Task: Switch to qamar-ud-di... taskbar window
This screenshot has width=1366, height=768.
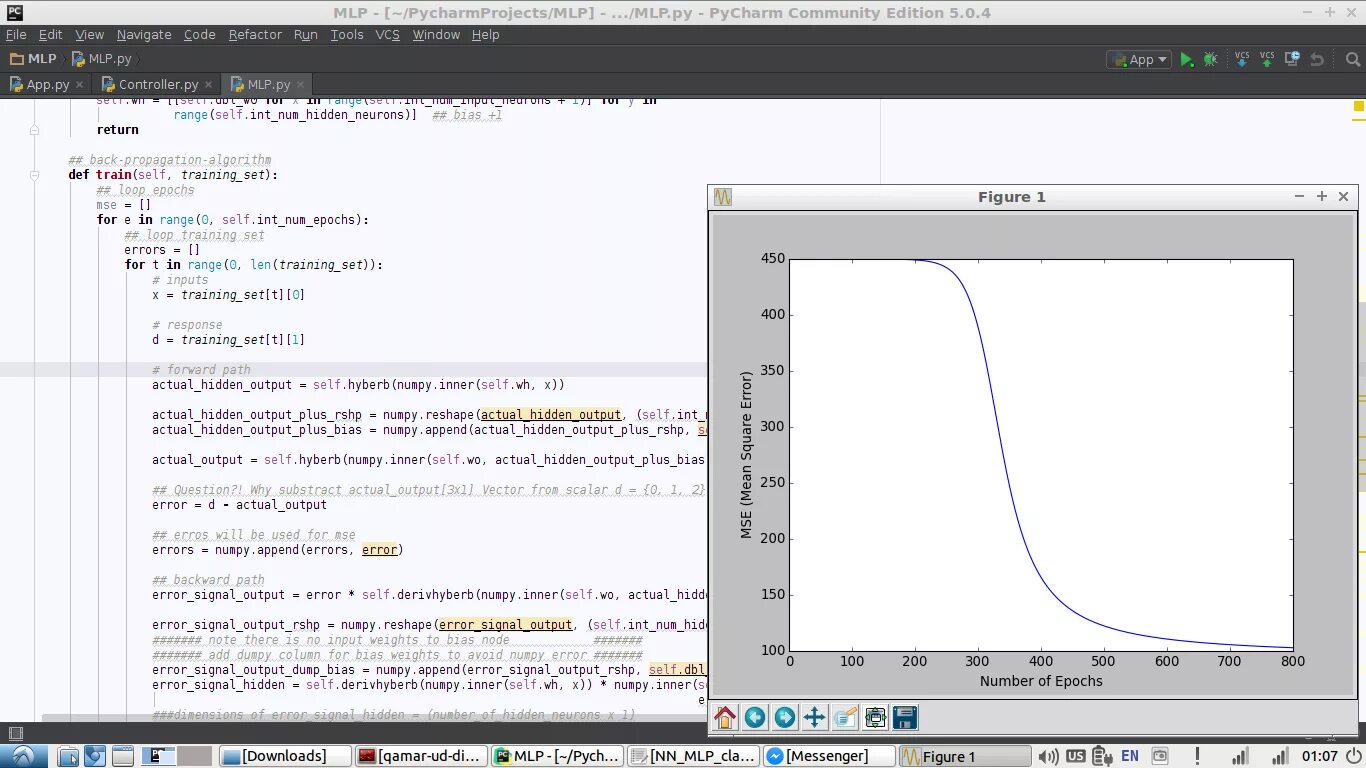Action: coord(421,756)
